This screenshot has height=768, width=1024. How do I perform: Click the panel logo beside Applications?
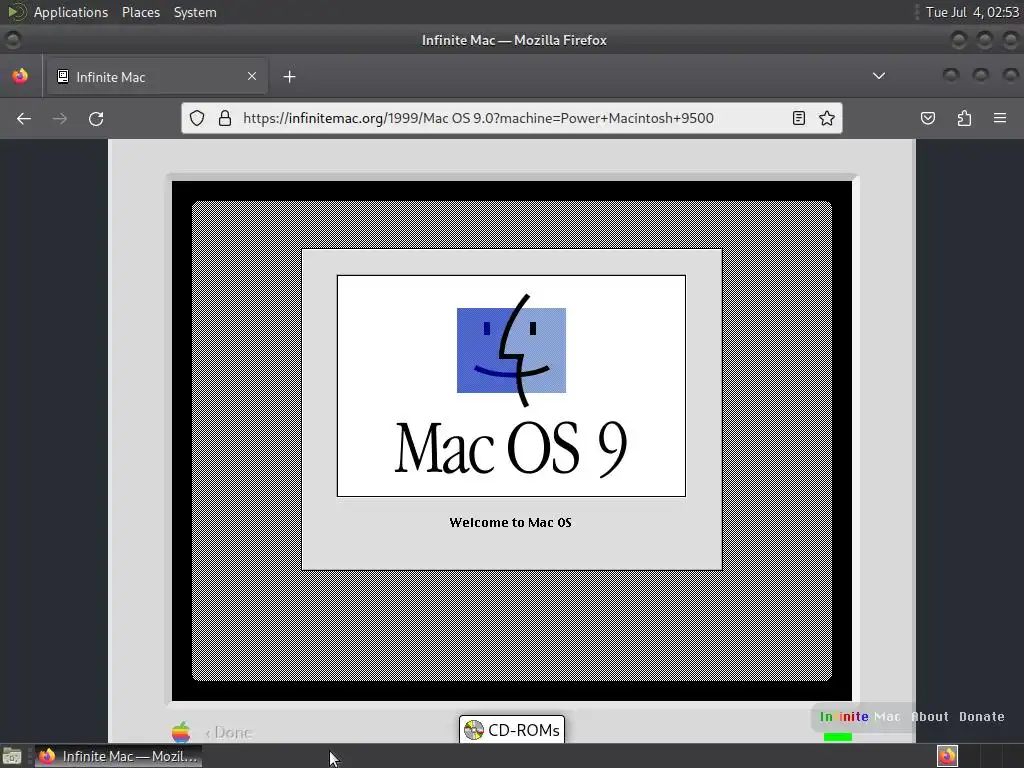tap(16, 12)
